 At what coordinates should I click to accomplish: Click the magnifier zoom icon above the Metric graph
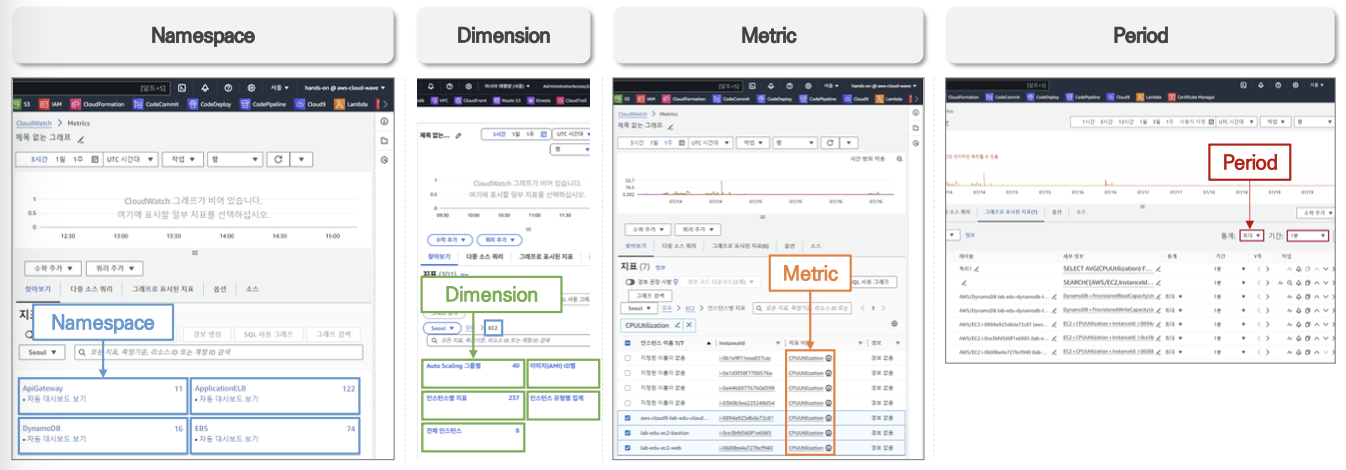coord(899,159)
